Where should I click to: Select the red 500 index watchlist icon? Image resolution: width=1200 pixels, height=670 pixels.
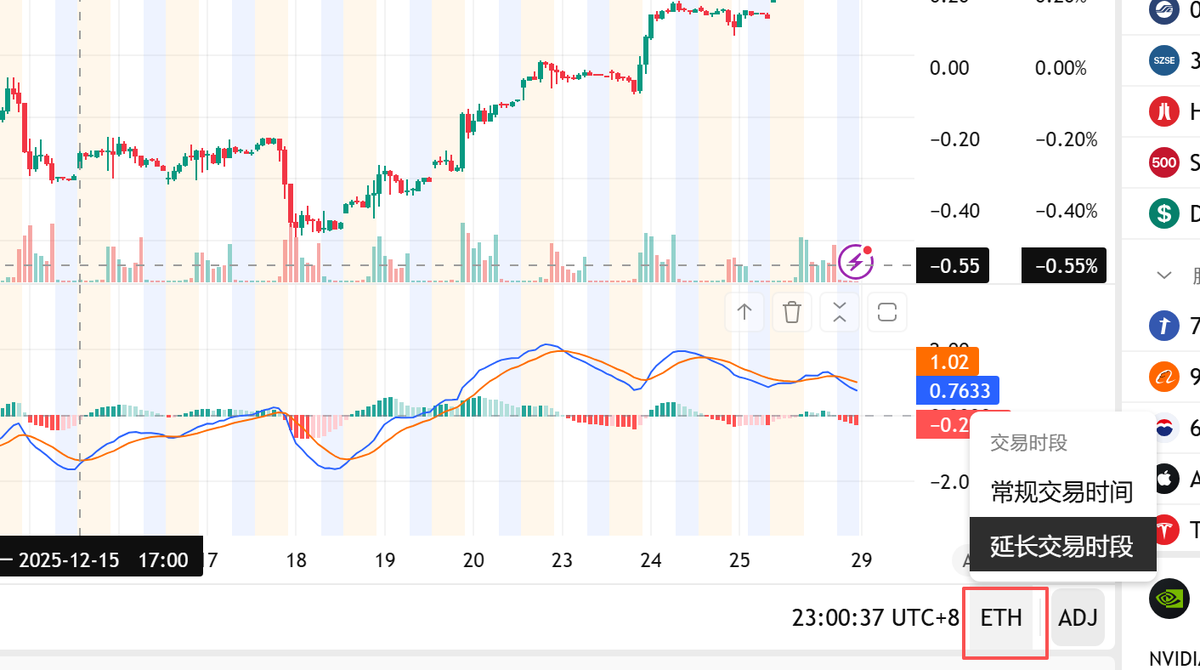(x=1164, y=162)
